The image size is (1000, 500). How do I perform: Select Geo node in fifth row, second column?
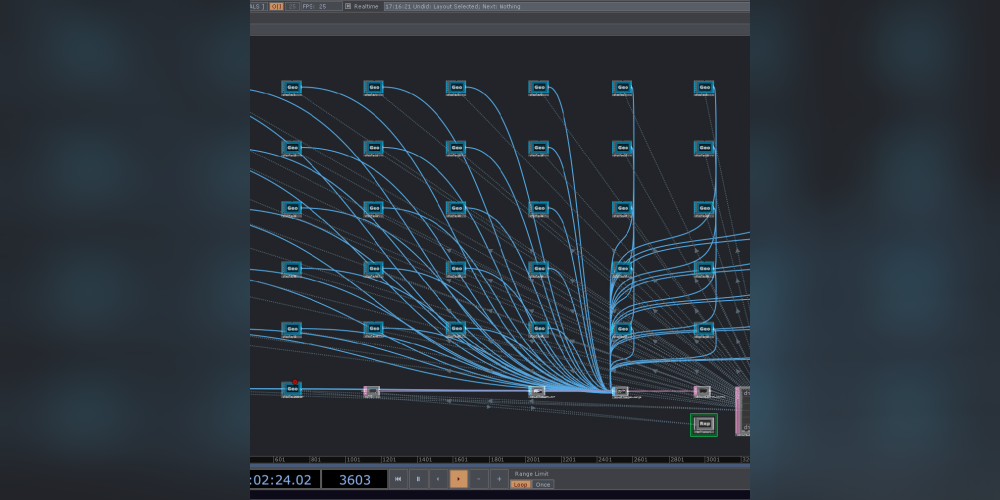click(374, 329)
